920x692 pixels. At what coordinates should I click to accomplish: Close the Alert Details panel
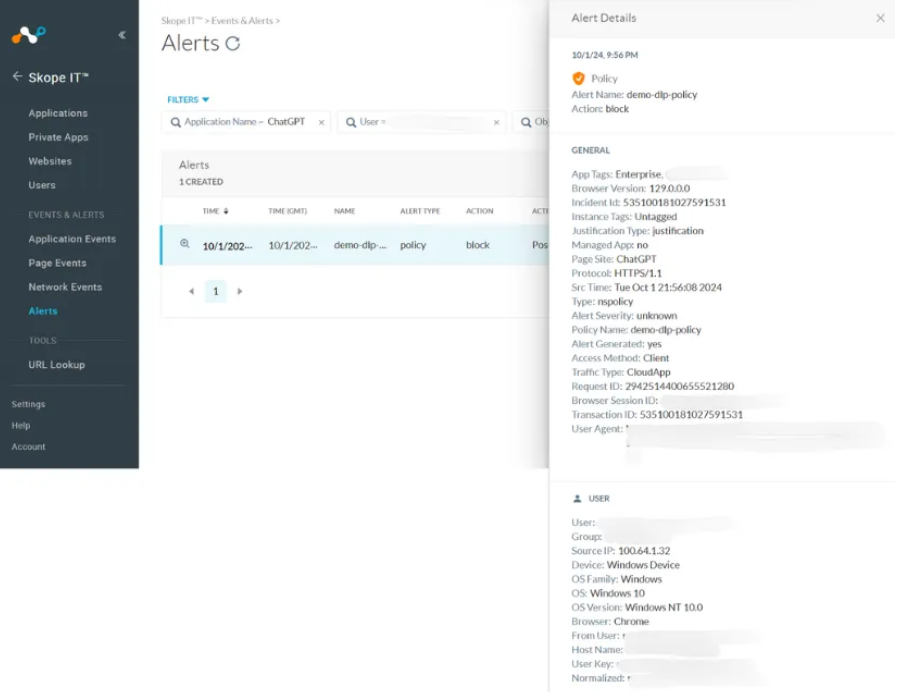click(880, 18)
